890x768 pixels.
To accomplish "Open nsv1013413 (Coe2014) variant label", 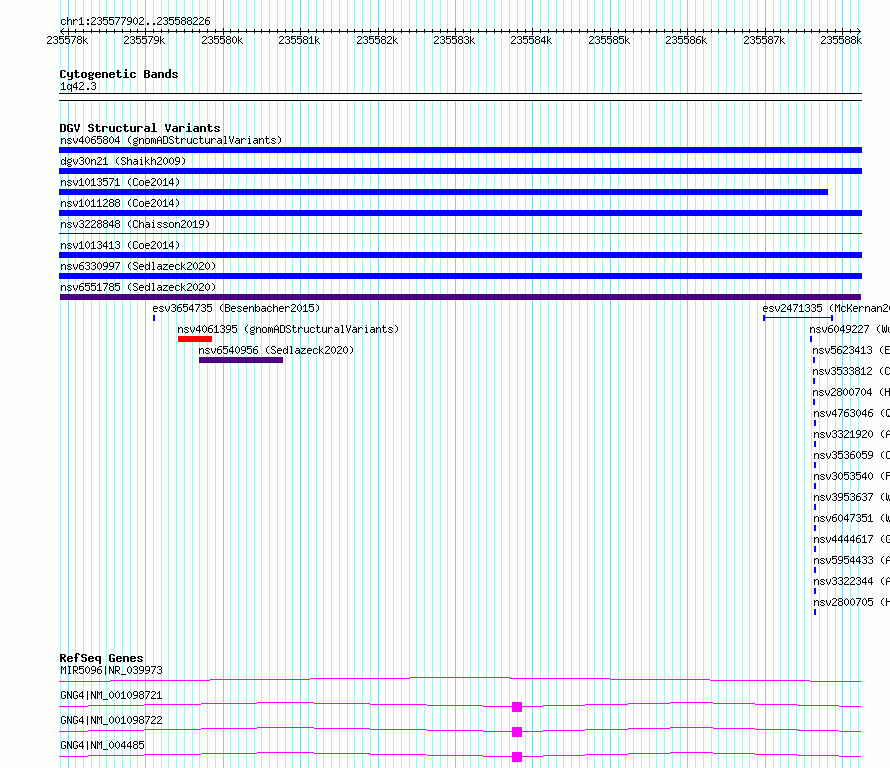I will [x=120, y=245].
